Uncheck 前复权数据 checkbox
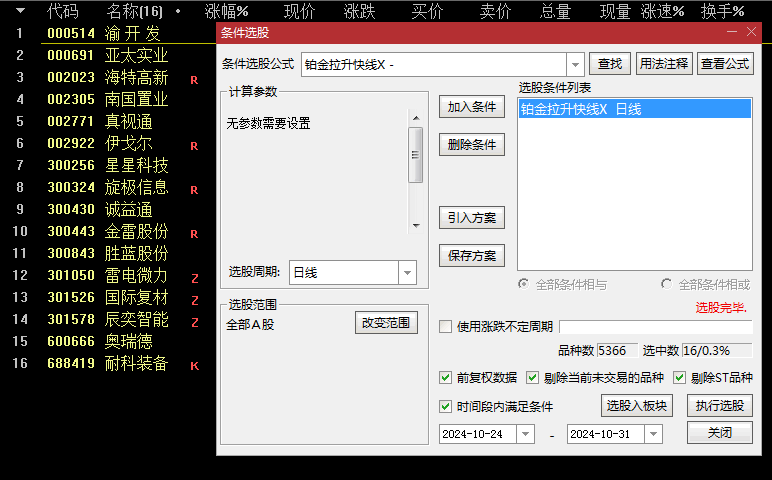Screen dimensions: 772x480 [446, 378]
